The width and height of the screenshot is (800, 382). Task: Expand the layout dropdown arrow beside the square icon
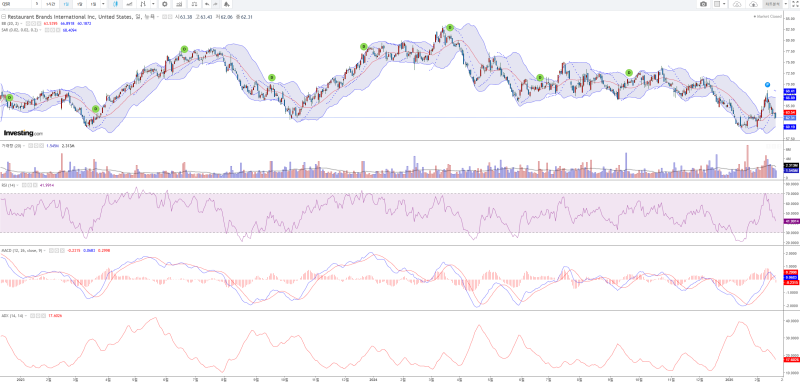coord(724,4)
